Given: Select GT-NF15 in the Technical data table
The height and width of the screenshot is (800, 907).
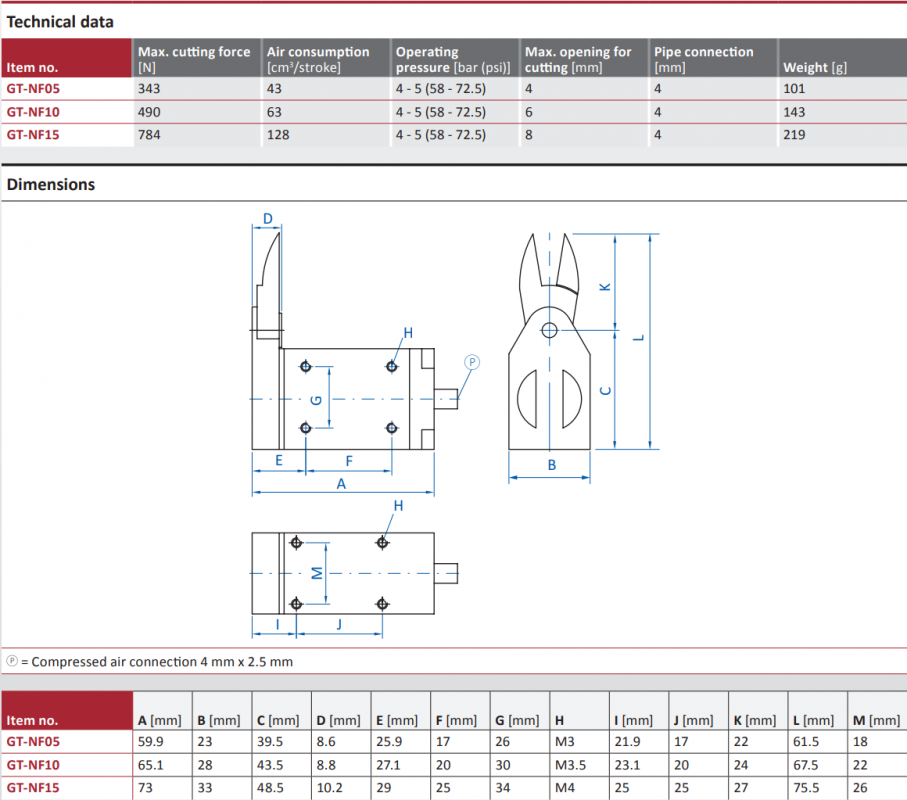Looking at the screenshot, I should coord(33,135).
